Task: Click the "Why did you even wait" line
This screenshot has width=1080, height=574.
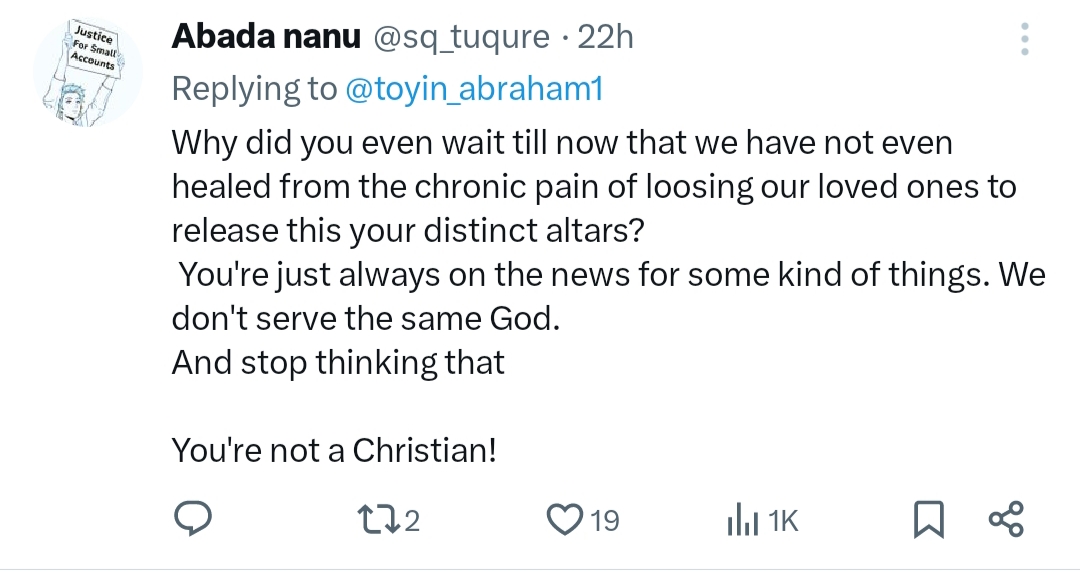Action: click(562, 143)
